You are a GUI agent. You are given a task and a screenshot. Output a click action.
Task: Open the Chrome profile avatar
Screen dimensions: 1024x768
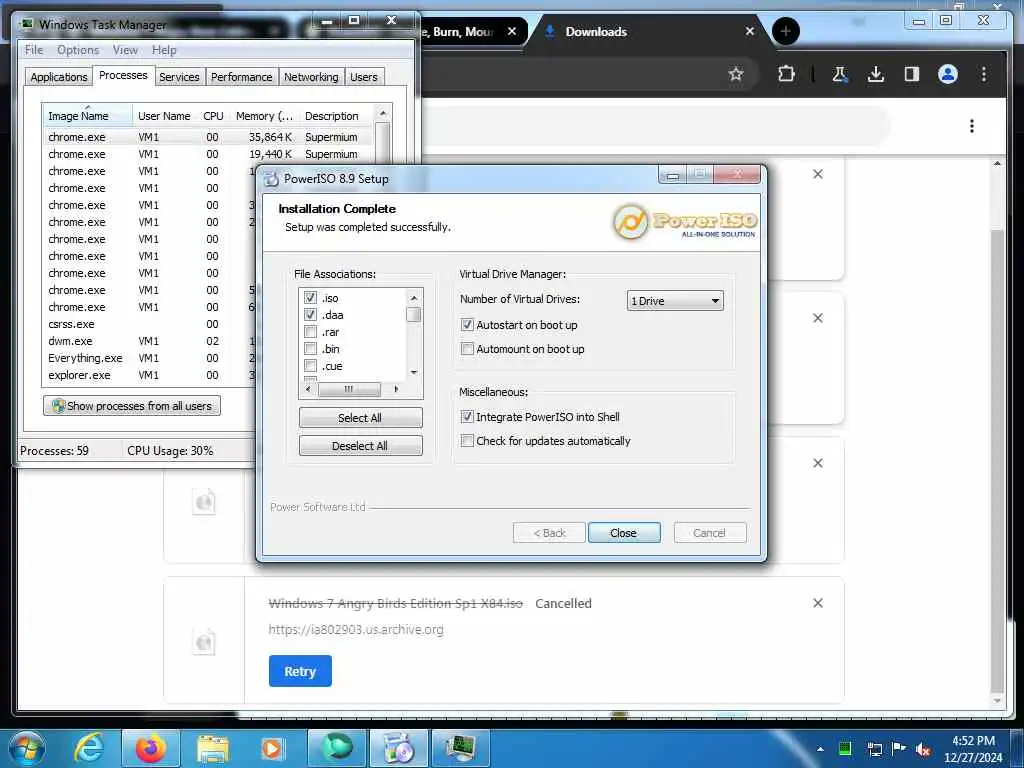[948, 74]
